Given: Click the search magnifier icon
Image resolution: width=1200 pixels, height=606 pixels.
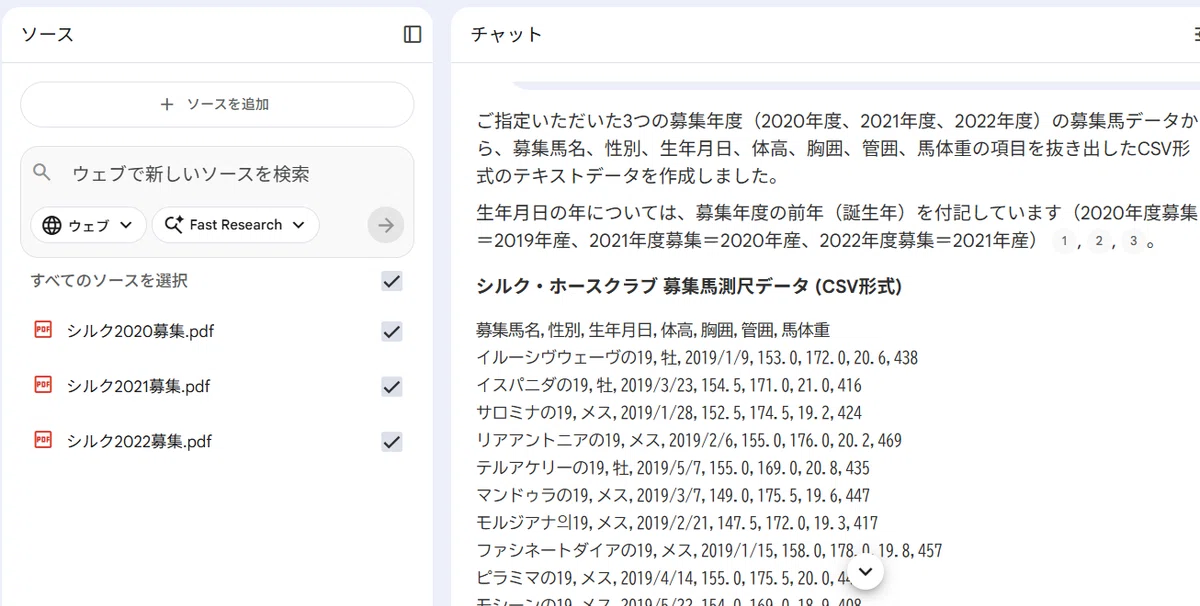Looking at the screenshot, I should 42,173.
